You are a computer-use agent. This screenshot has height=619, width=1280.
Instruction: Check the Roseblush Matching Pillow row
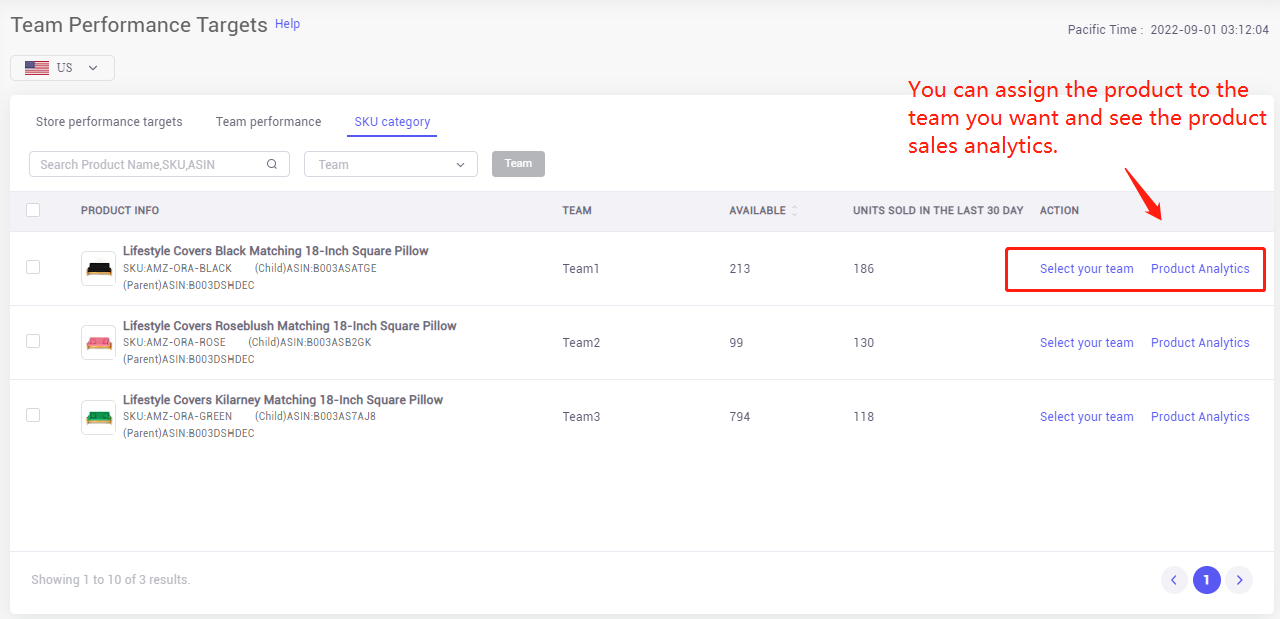click(33, 341)
